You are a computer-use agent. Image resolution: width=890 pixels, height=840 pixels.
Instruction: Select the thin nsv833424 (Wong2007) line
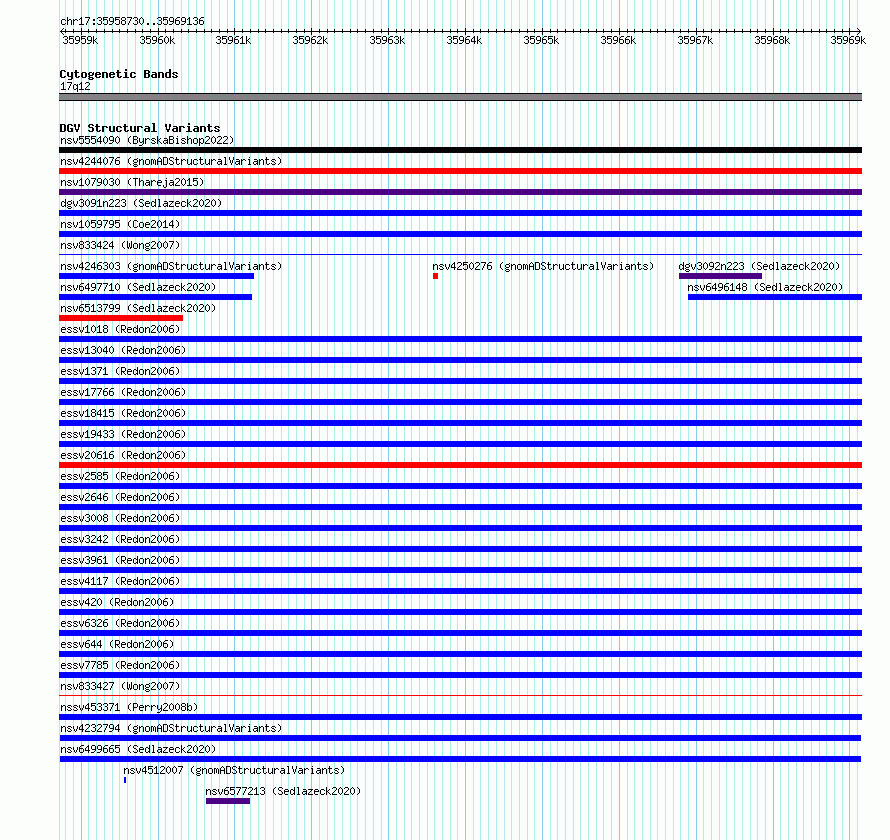(x=460, y=254)
